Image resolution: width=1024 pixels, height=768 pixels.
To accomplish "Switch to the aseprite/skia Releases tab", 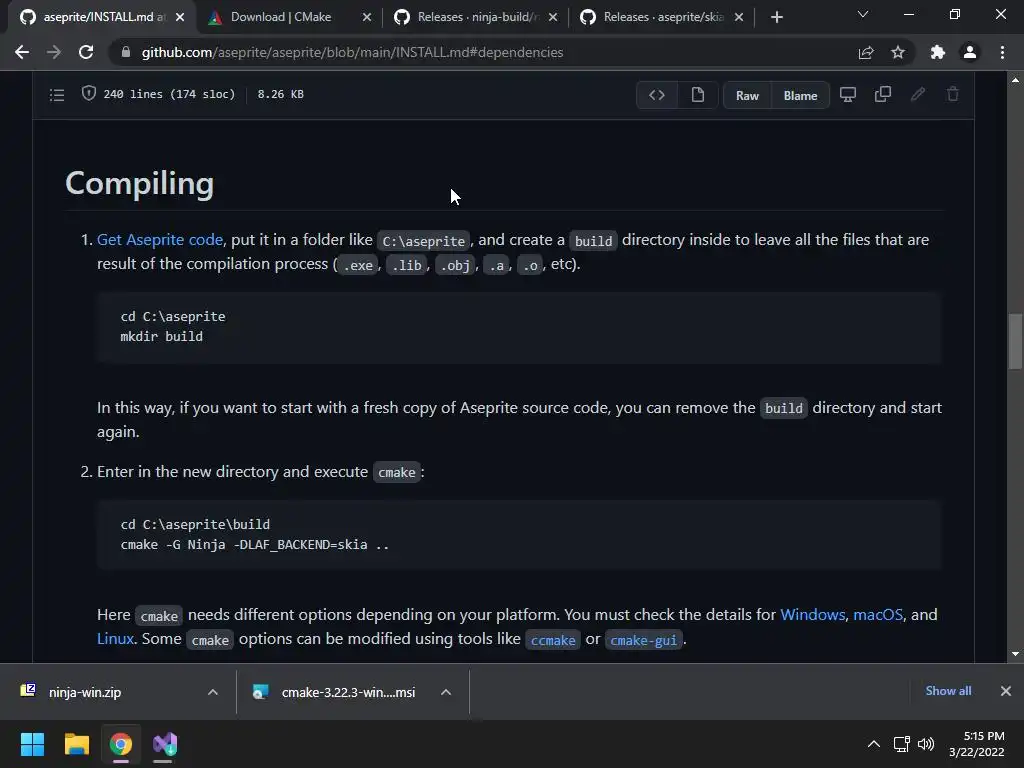I will pyautogui.click(x=661, y=17).
